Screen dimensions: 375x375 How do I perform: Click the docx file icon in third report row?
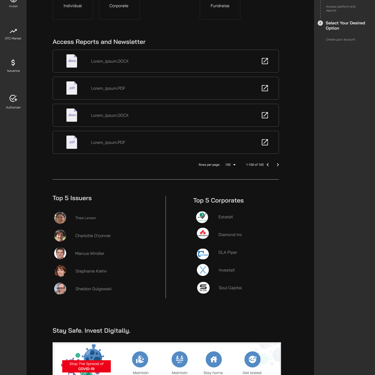coord(72,115)
